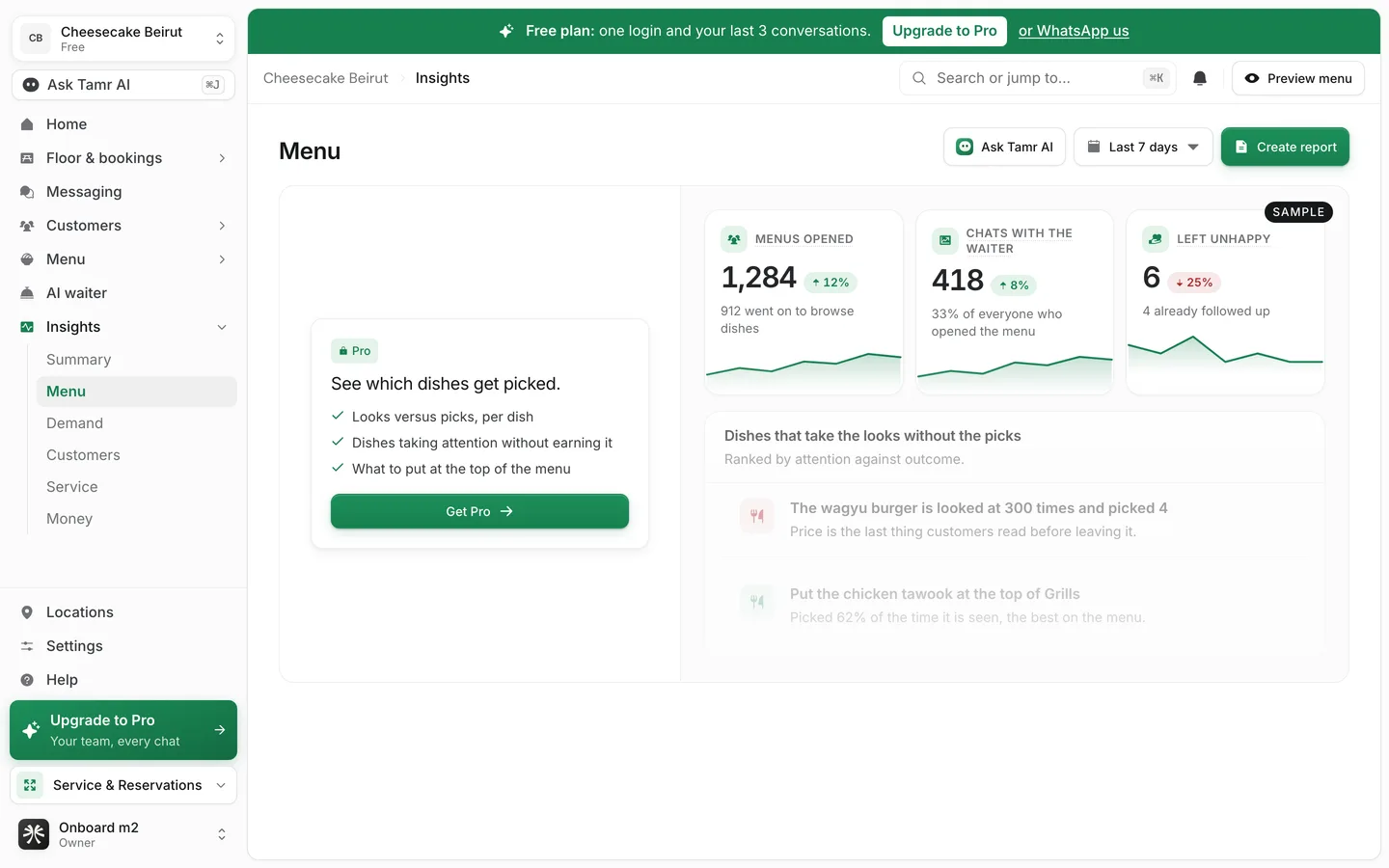Open notifications bell
The image size is (1389, 868).
[x=1200, y=78]
